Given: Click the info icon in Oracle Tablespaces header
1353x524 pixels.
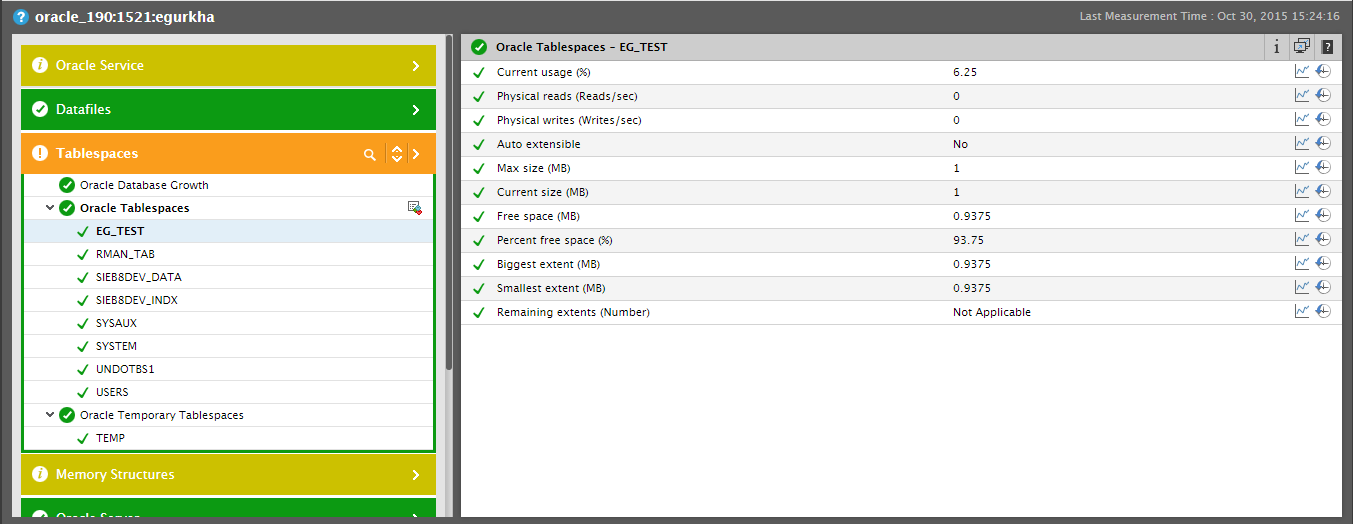Looking at the screenshot, I should [x=1277, y=47].
